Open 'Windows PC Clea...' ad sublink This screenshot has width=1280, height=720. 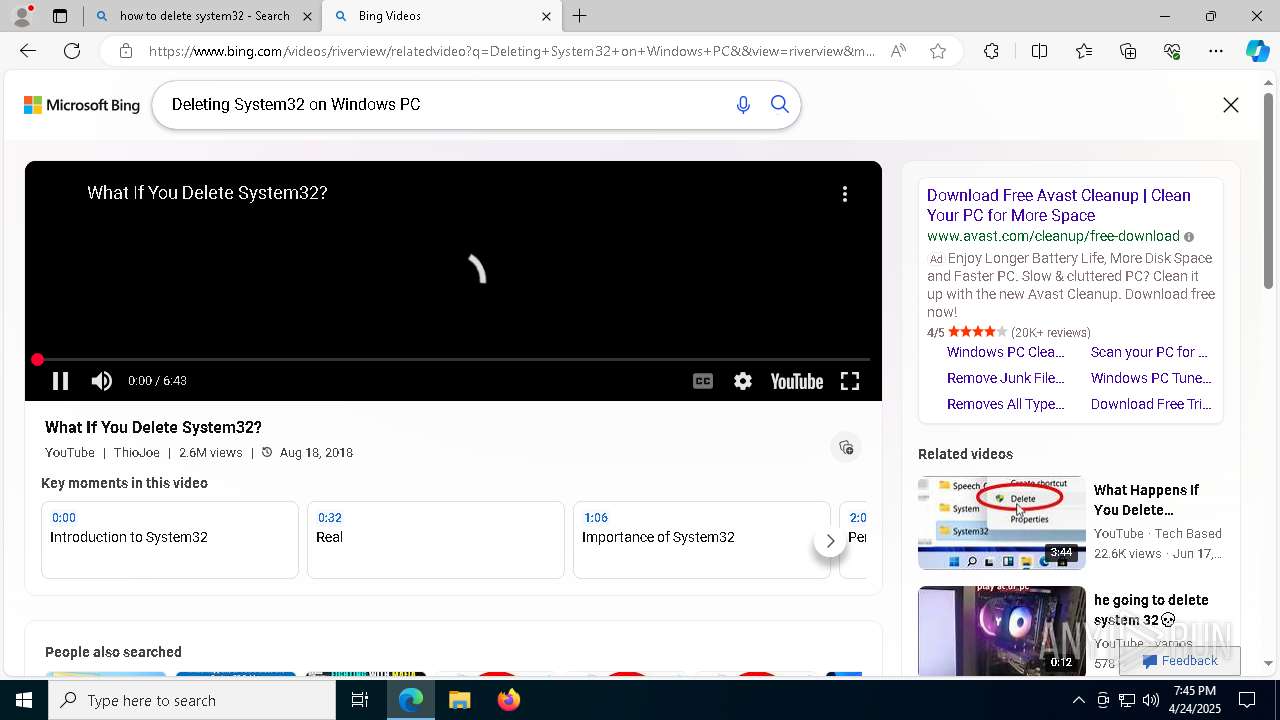[x=1006, y=352]
